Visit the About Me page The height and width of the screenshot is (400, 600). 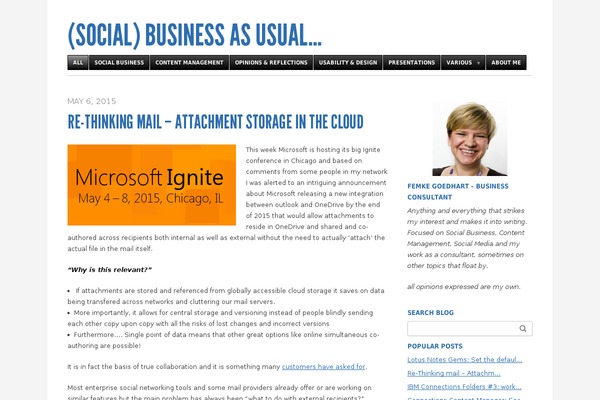pos(506,62)
